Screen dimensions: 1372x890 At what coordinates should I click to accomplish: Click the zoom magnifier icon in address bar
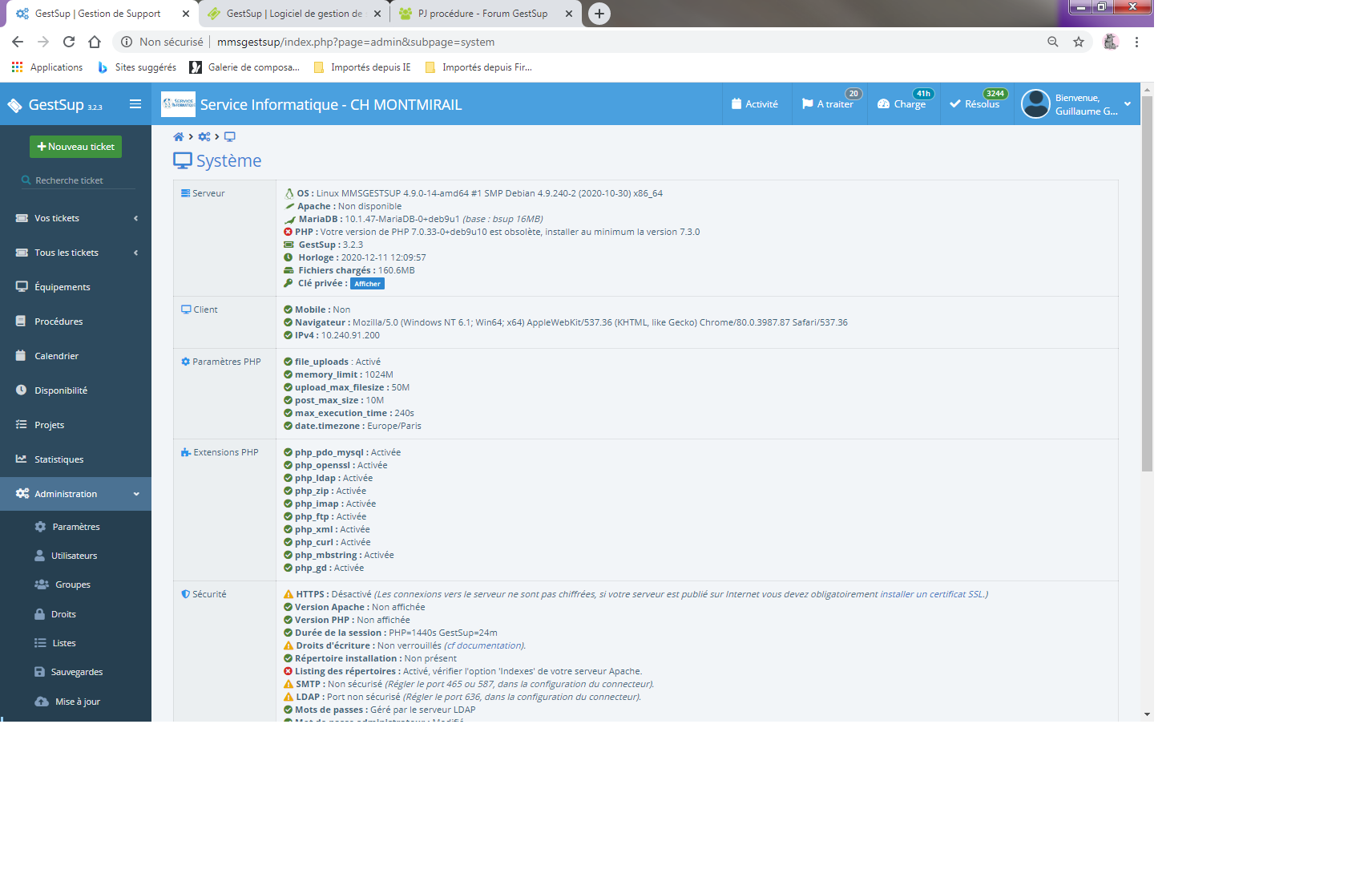tap(1053, 42)
